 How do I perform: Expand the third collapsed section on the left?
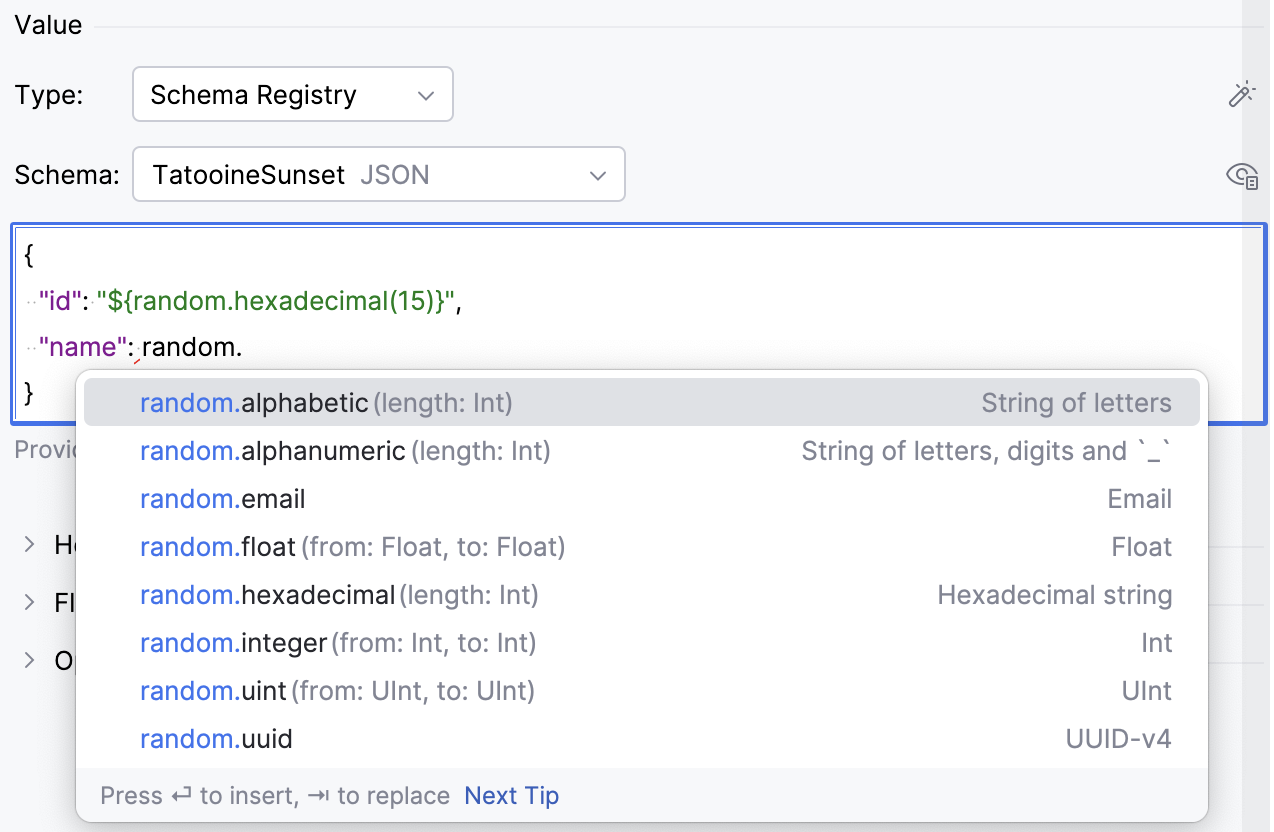pyautogui.click(x=27, y=661)
